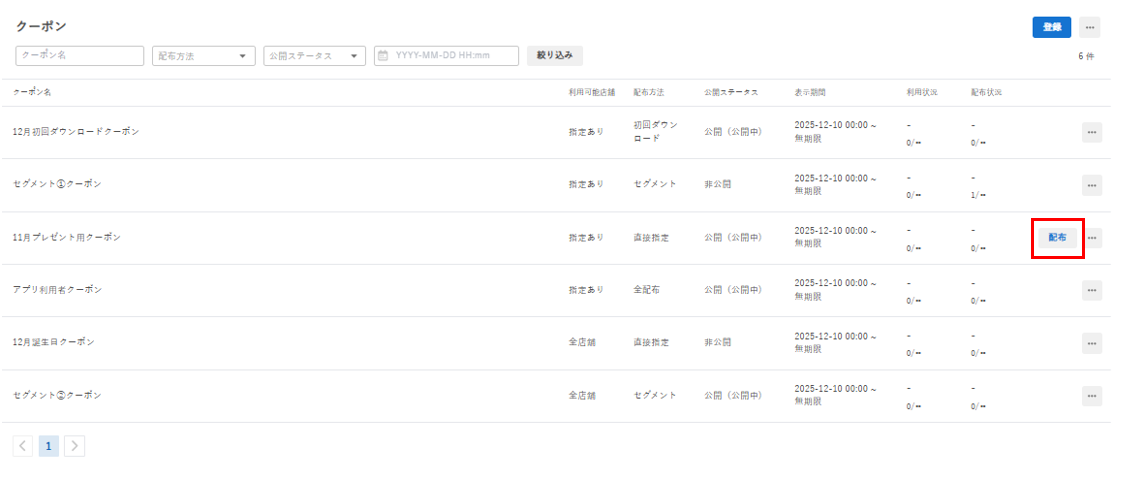Click the 配布方法 column header

pyautogui.click(x=649, y=93)
